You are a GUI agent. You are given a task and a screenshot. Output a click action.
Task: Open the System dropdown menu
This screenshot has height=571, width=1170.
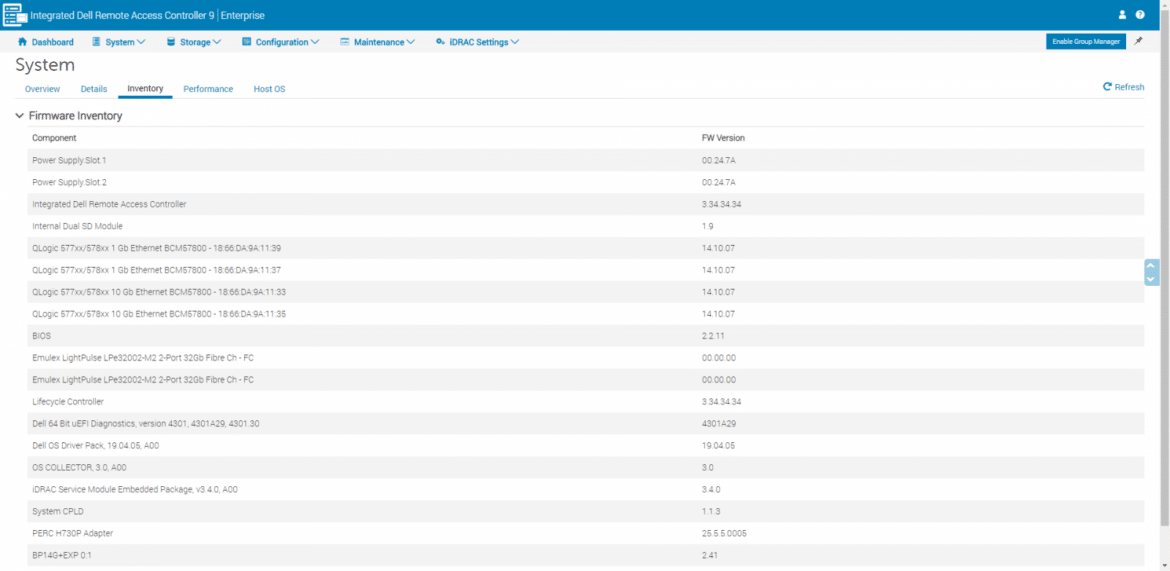pyautogui.click(x=119, y=42)
